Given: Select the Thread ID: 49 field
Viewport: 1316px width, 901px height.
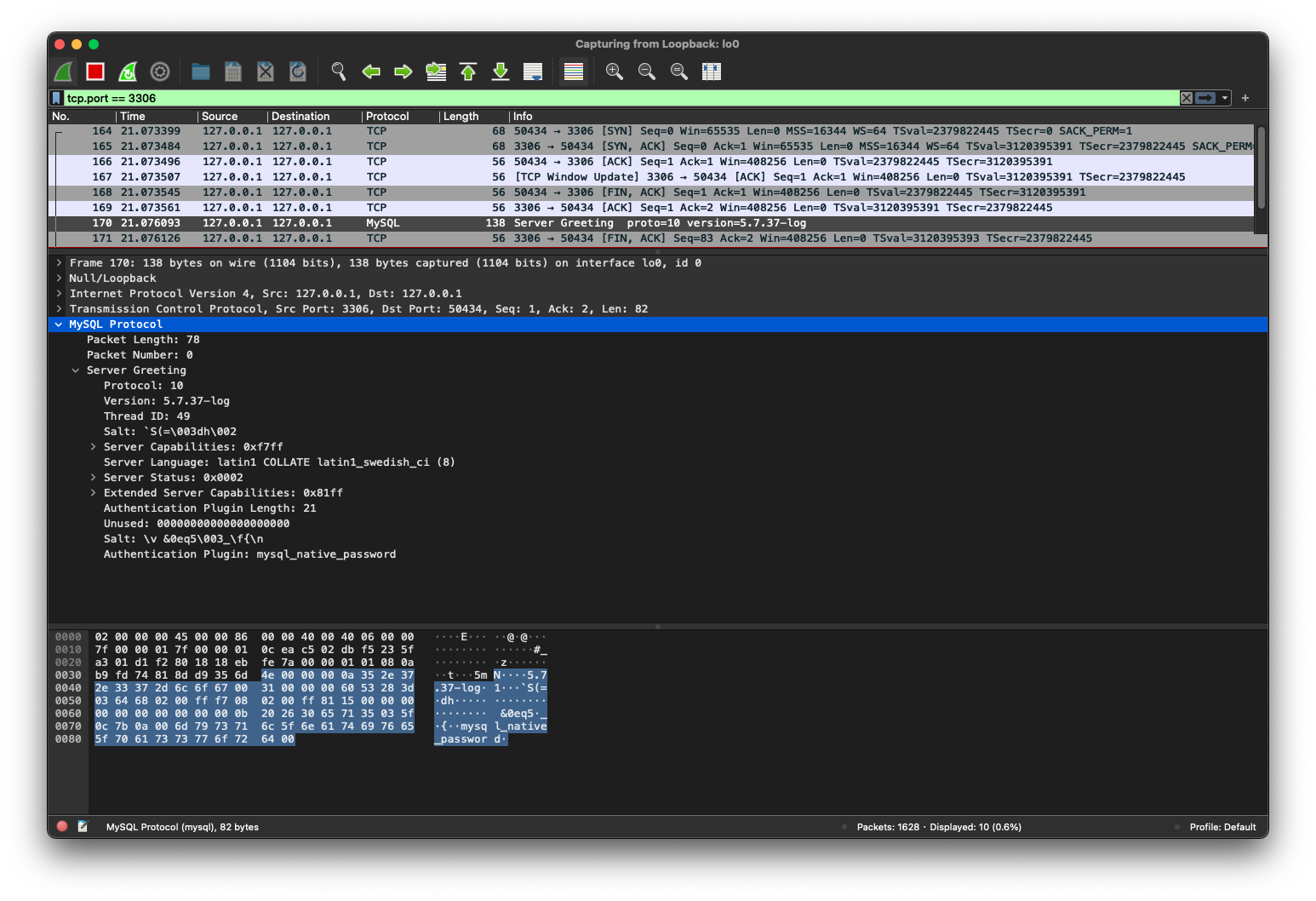Looking at the screenshot, I should (146, 416).
